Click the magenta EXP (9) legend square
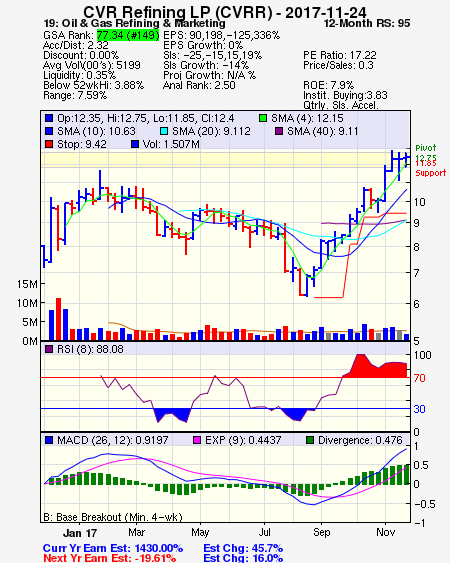This screenshot has width=450, height=563. pyautogui.click(x=197, y=440)
